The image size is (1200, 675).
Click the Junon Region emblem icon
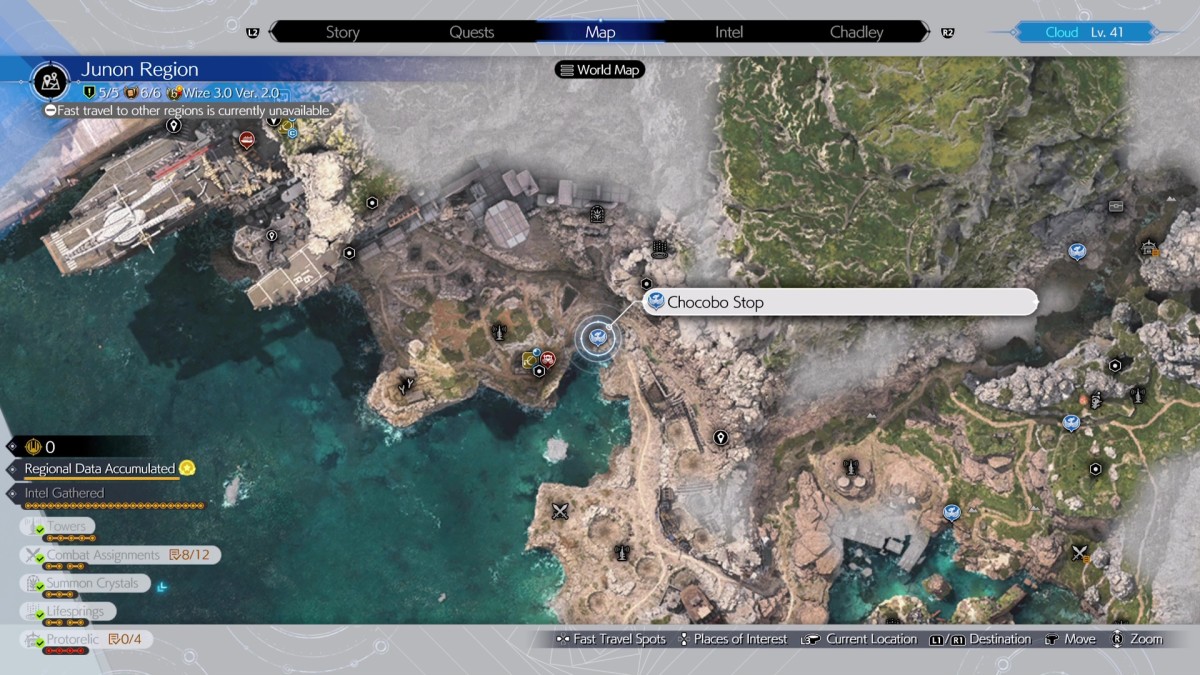(x=50, y=79)
